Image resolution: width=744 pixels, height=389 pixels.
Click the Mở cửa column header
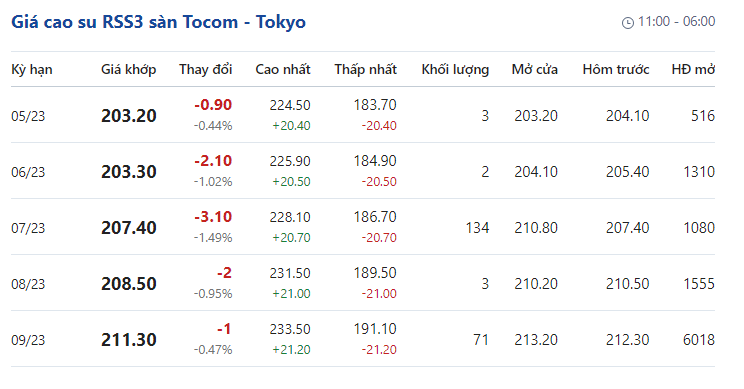click(x=535, y=69)
